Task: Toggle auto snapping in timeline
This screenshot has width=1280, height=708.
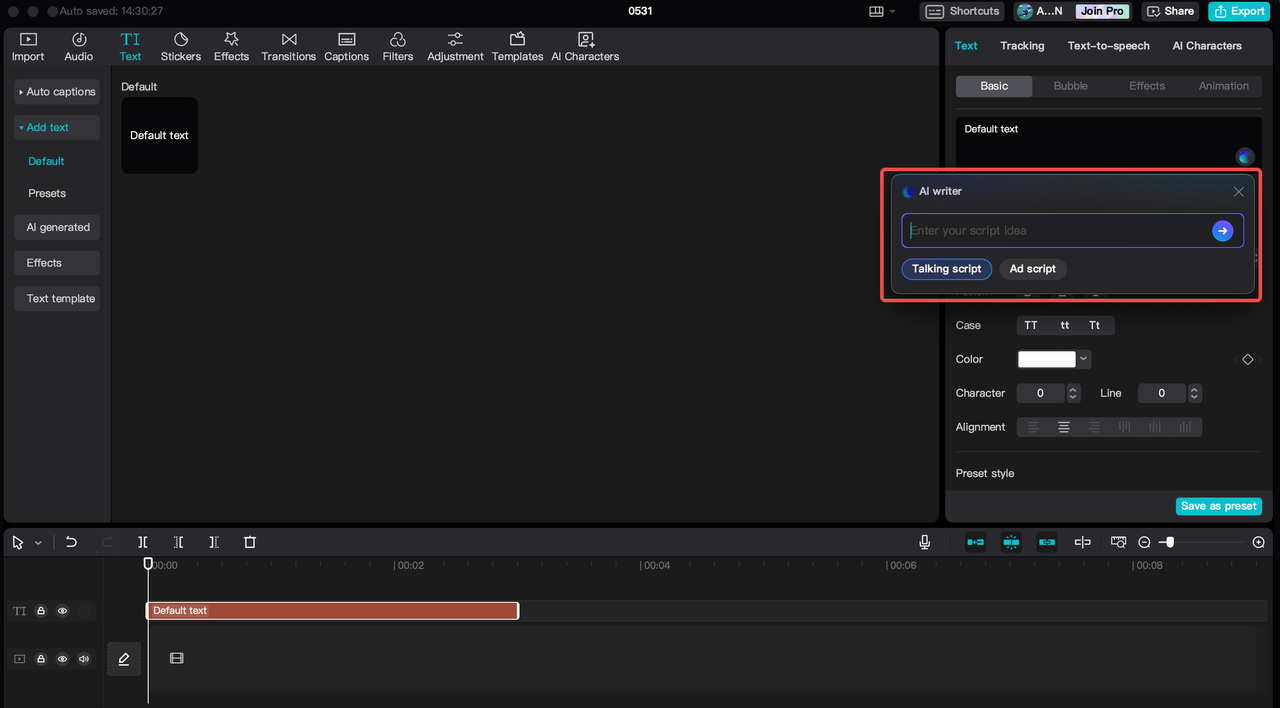Action: 1011,542
